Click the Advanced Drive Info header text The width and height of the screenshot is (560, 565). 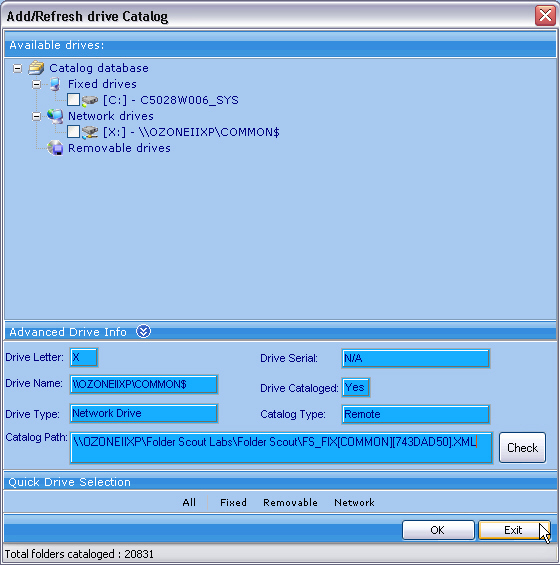68,332
